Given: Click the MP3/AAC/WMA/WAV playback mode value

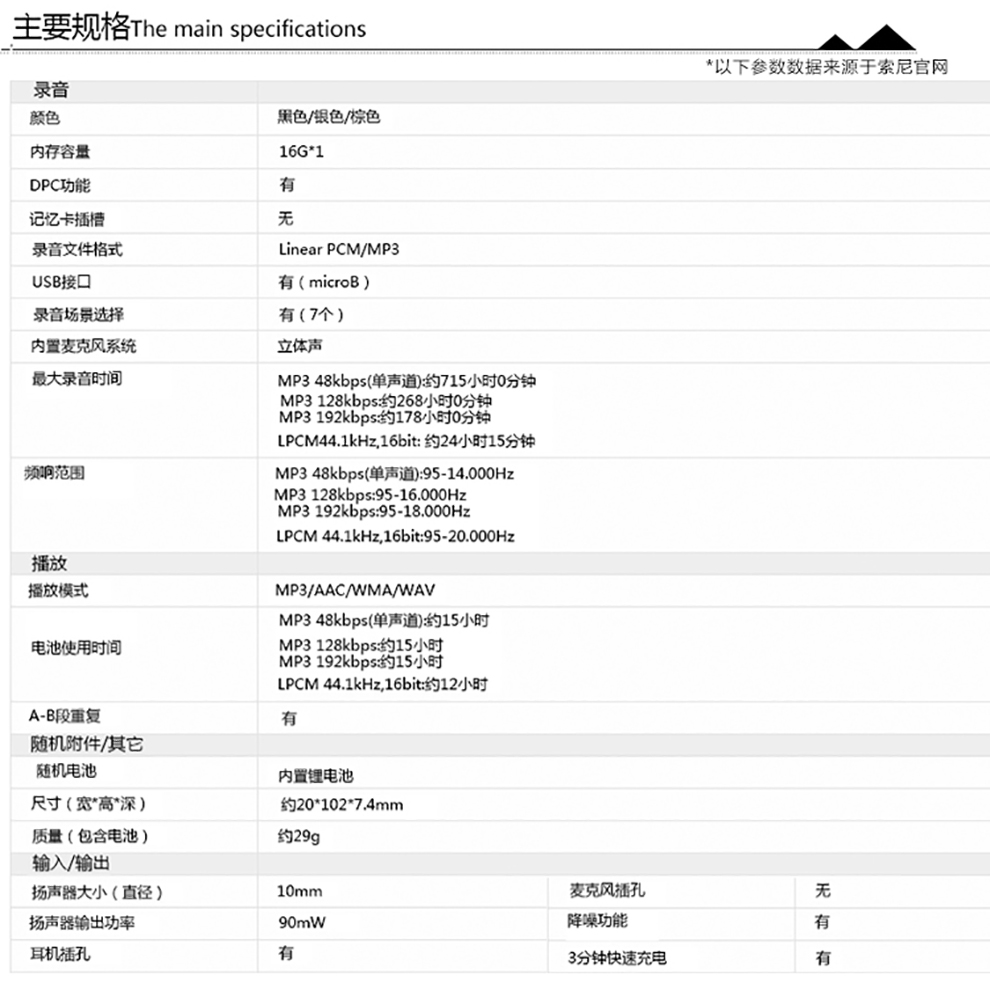Looking at the screenshot, I should pyautogui.click(x=355, y=591).
